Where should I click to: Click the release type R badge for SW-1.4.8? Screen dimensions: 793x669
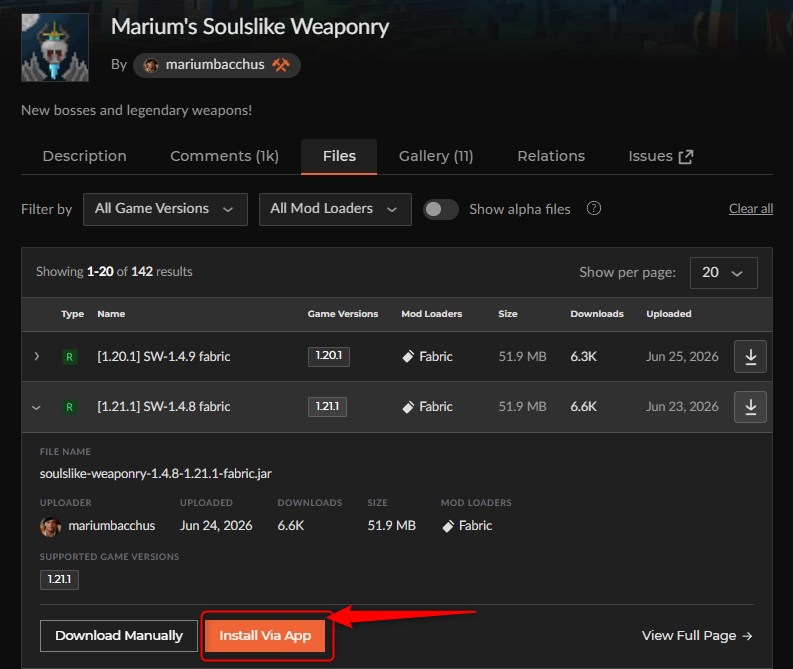tap(69, 407)
